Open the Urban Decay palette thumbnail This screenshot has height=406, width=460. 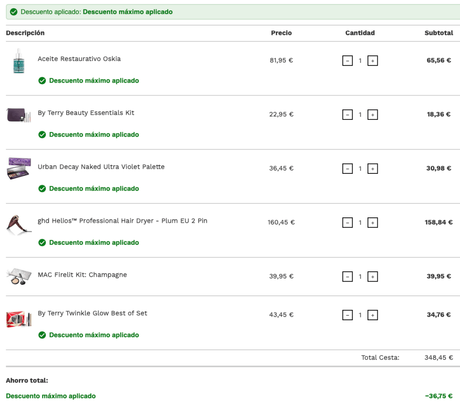coord(19,169)
